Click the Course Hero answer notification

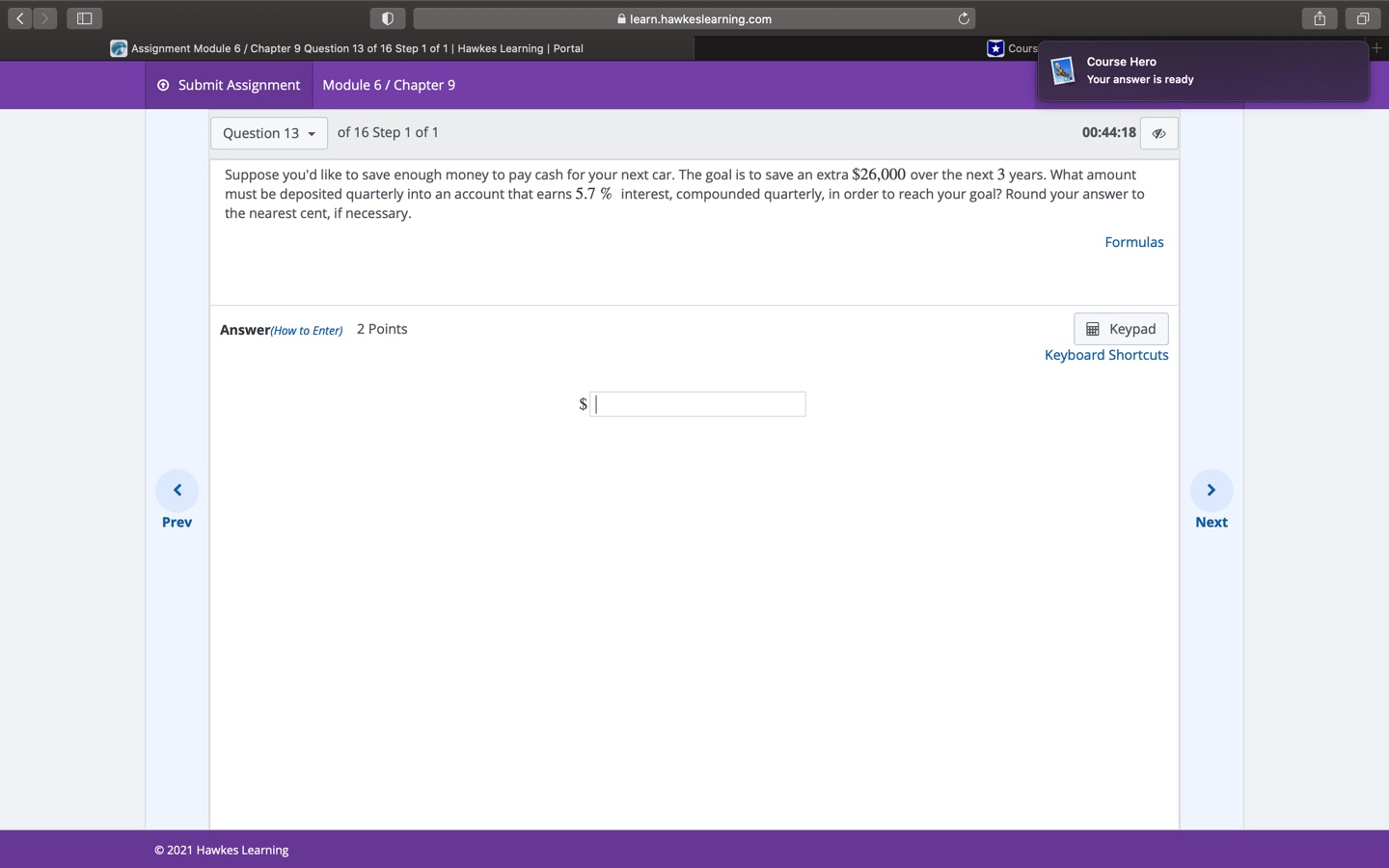1201,70
